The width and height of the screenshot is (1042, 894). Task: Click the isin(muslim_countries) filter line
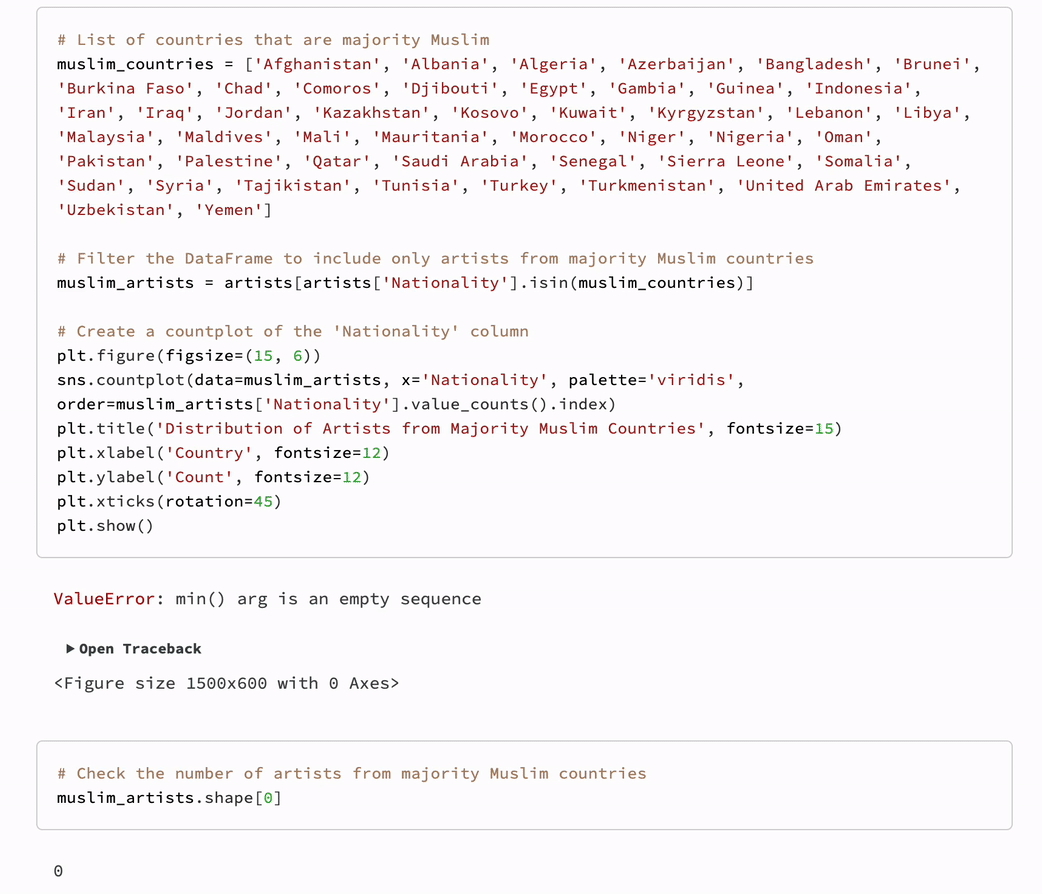(x=405, y=282)
